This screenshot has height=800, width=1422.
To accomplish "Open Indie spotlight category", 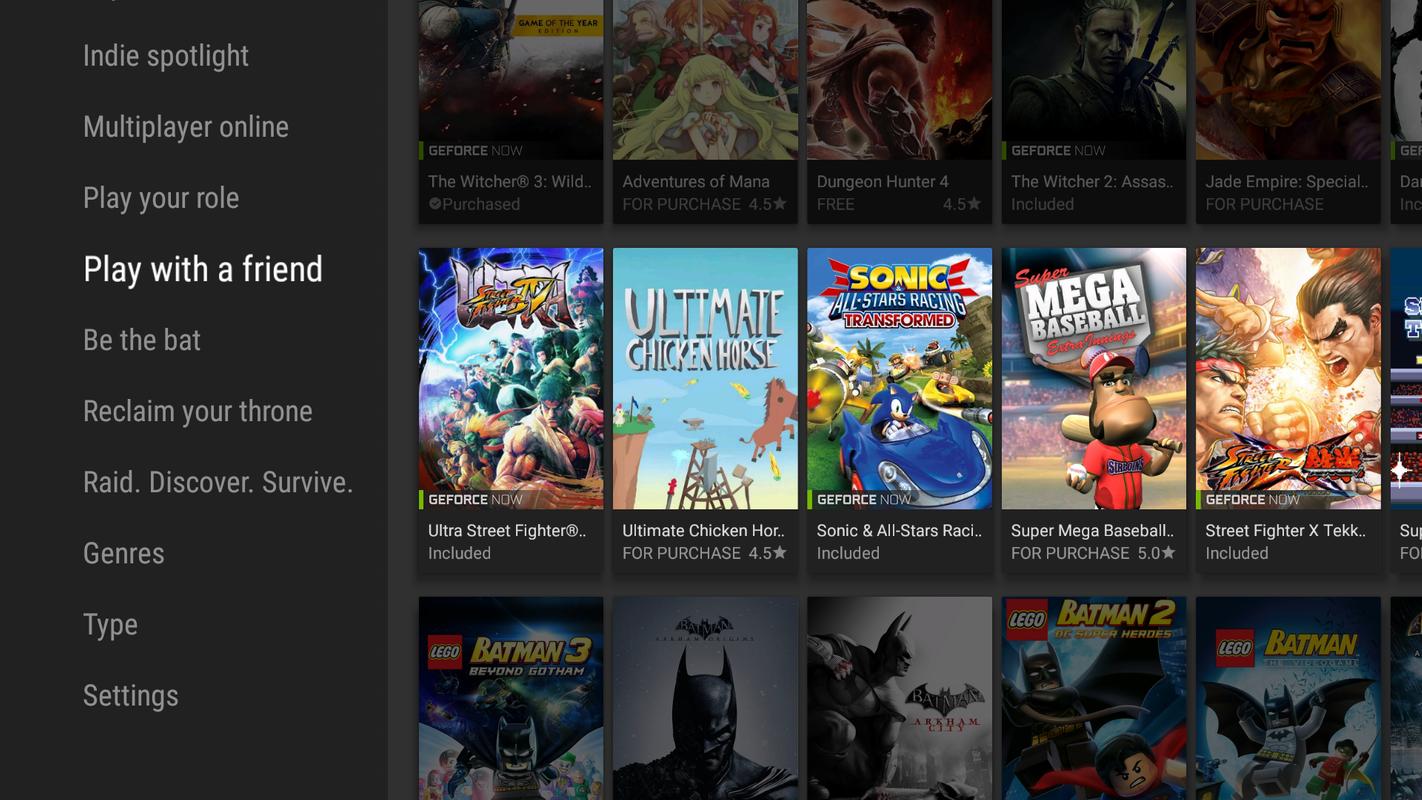I will point(166,56).
